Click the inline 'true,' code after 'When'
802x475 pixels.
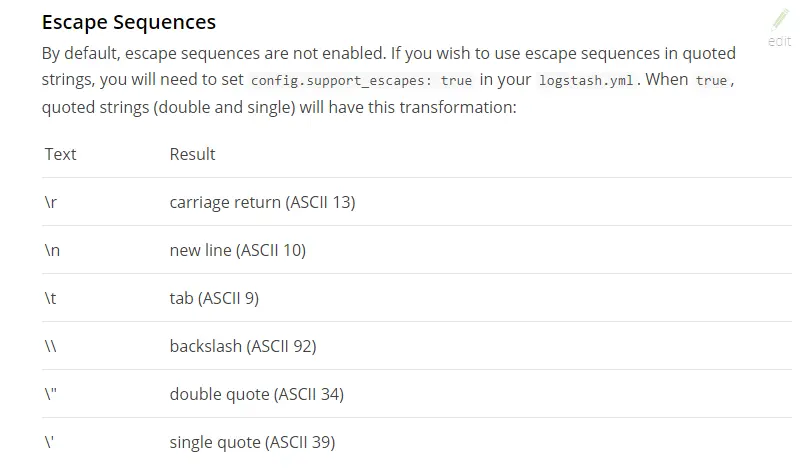click(x=714, y=81)
